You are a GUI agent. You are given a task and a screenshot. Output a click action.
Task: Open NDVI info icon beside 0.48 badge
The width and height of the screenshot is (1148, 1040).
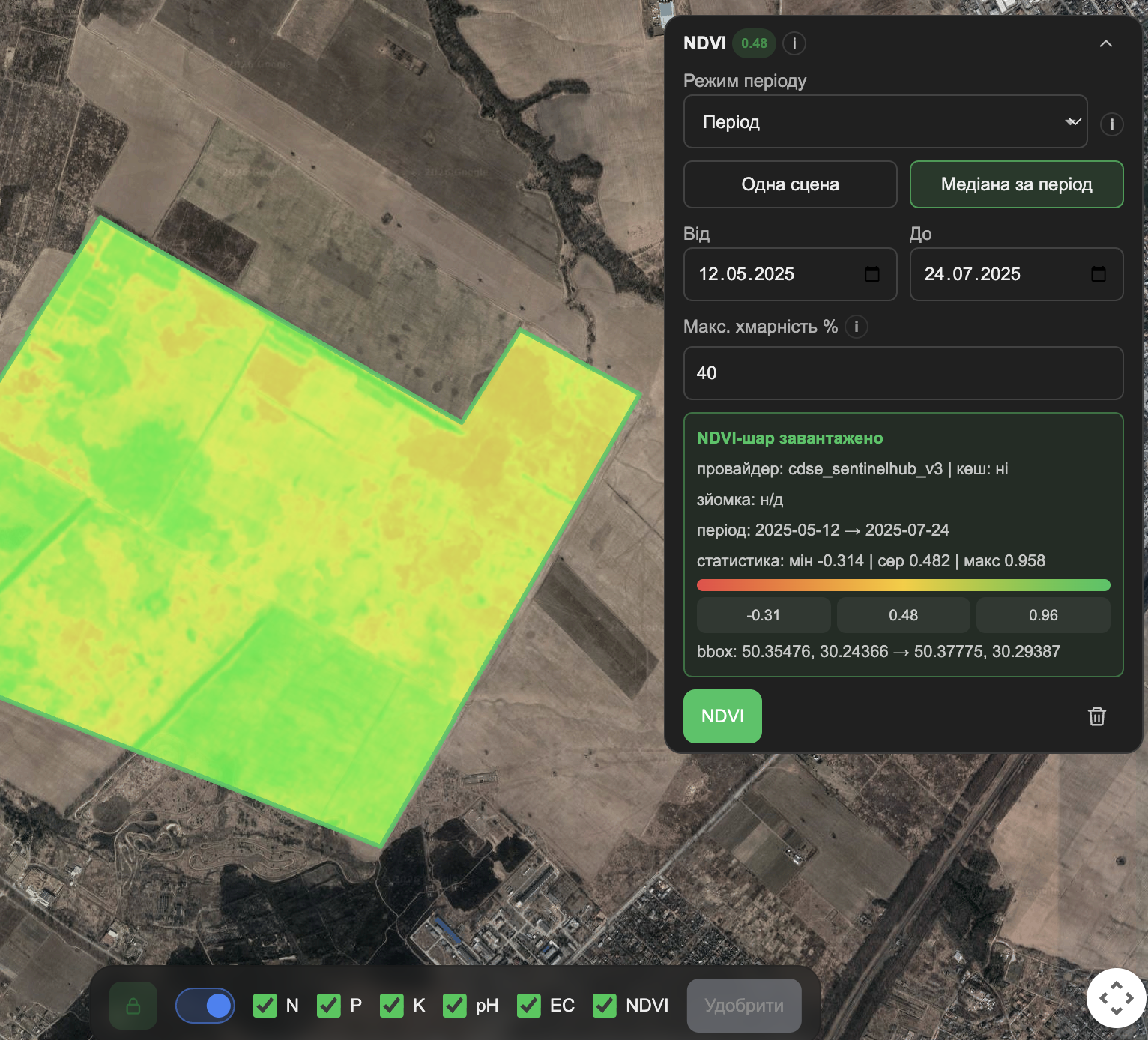[x=794, y=43]
